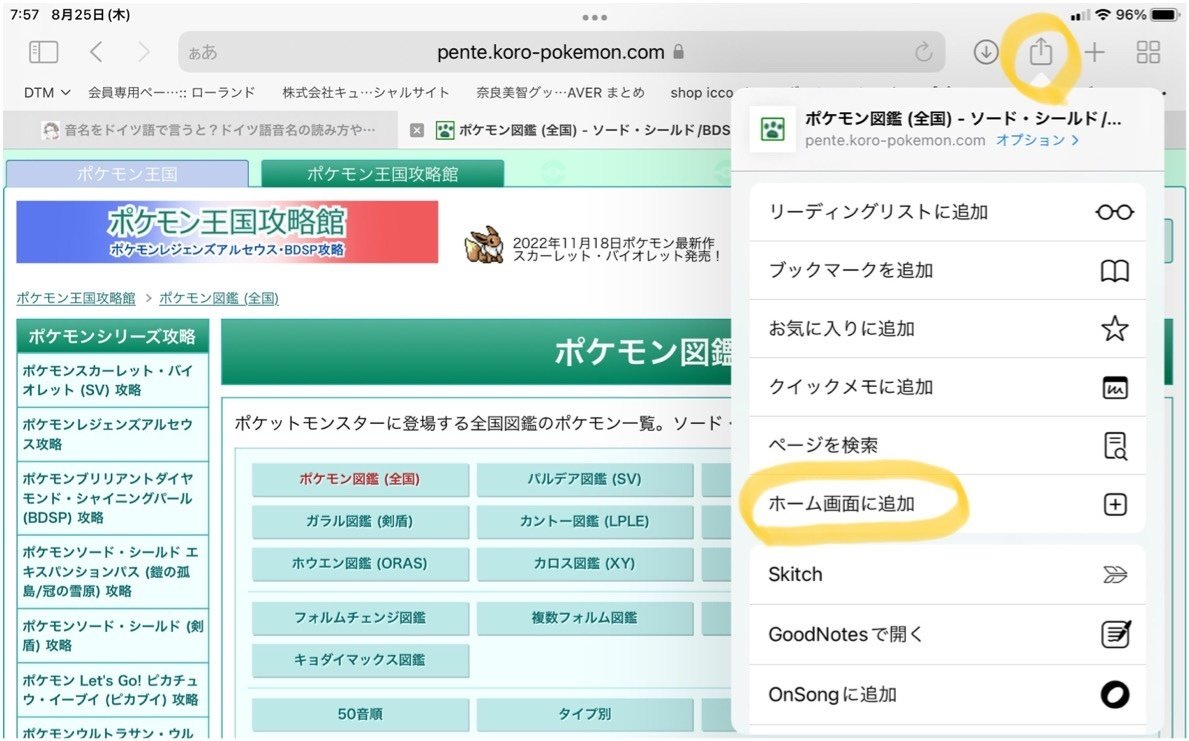The width and height of the screenshot is (1189, 741).
Task: Click the キョダイマックス図鑑 button
Action: point(360,661)
